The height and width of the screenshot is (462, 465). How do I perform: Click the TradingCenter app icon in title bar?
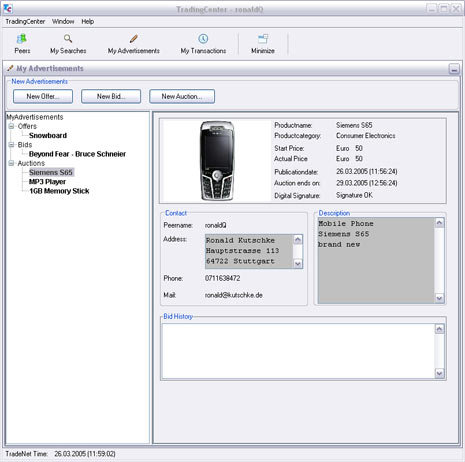(x=8, y=9)
